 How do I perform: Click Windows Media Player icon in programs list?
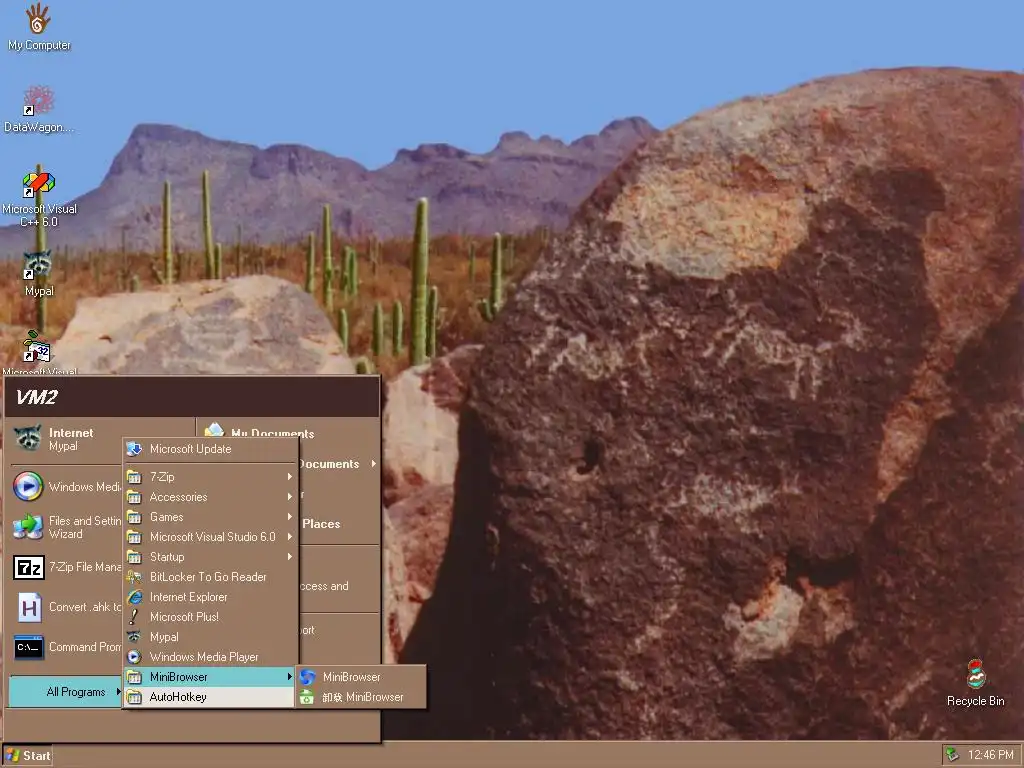click(x=134, y=657)
